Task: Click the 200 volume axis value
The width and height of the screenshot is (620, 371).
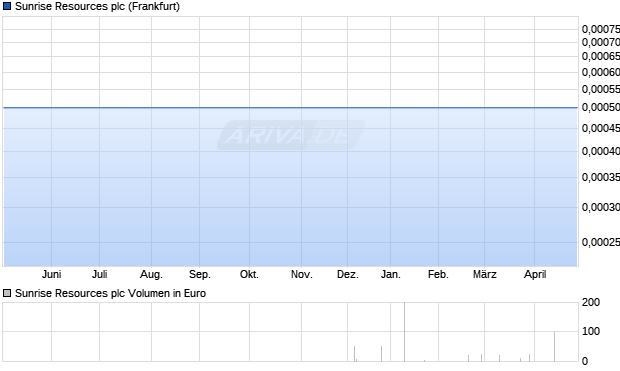Action: click(x=591, y=302)
